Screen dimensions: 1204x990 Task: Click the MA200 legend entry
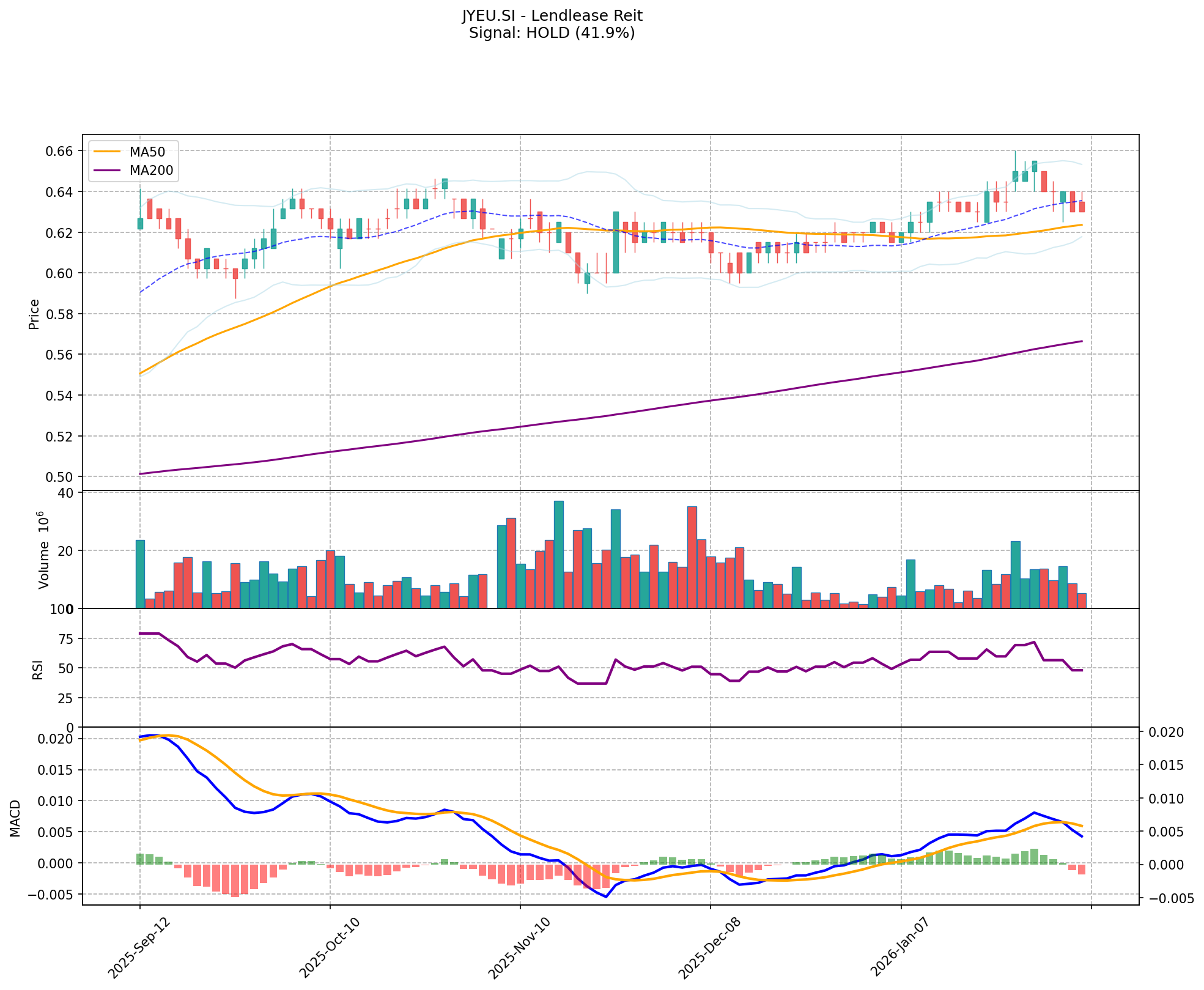[151, 171]
